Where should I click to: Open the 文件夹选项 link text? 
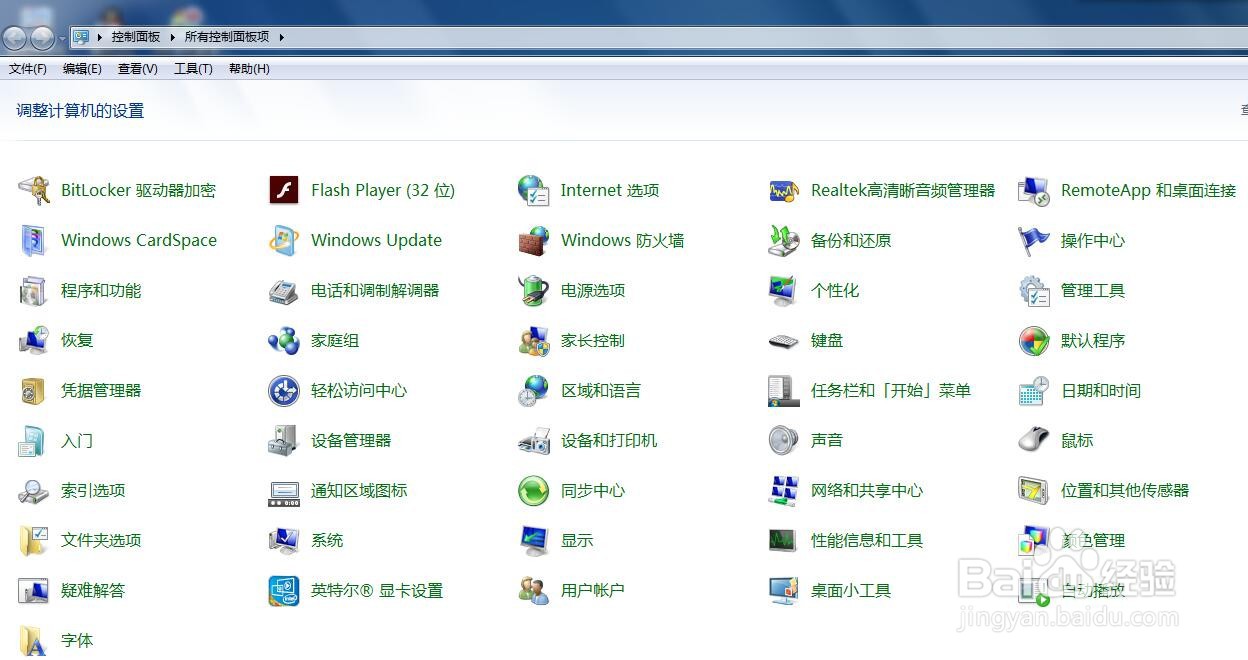(101, 540)
